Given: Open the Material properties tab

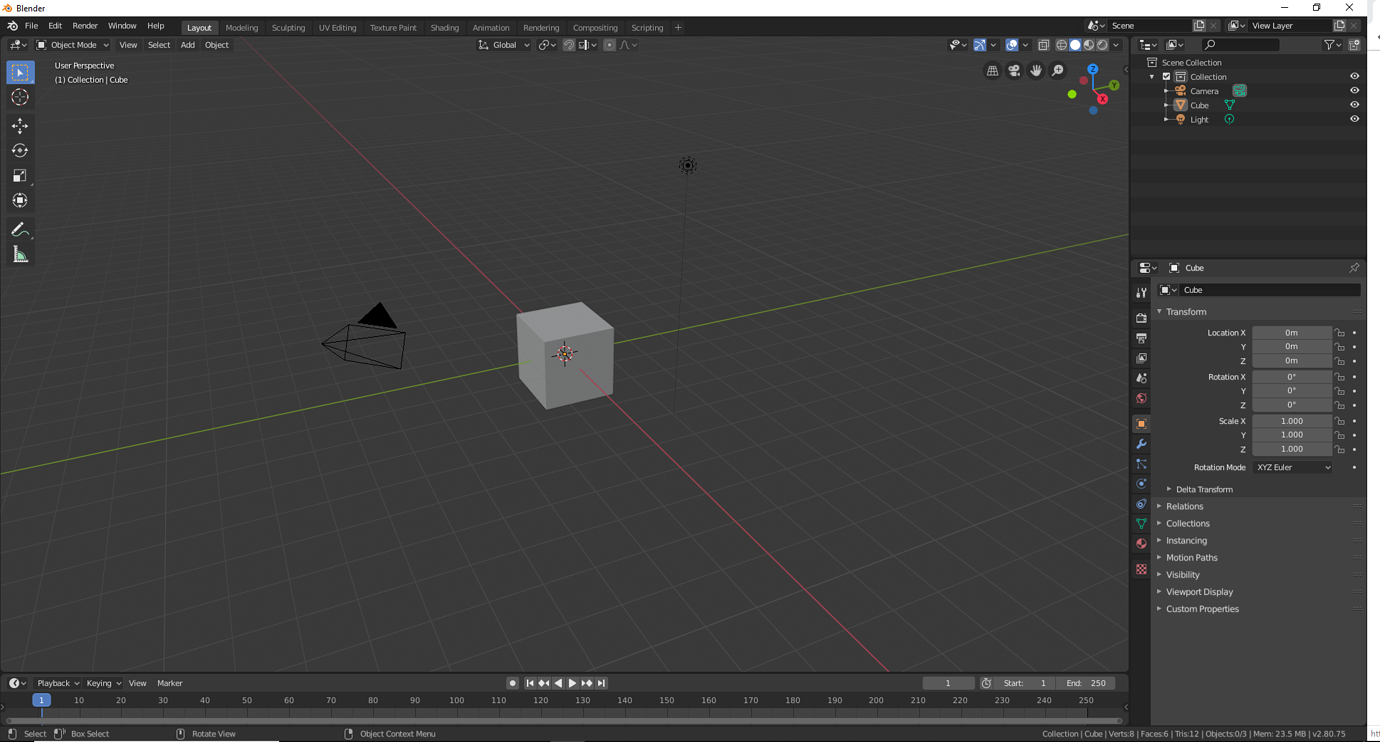Looking at the screenshot, I should coord(1141,544).
